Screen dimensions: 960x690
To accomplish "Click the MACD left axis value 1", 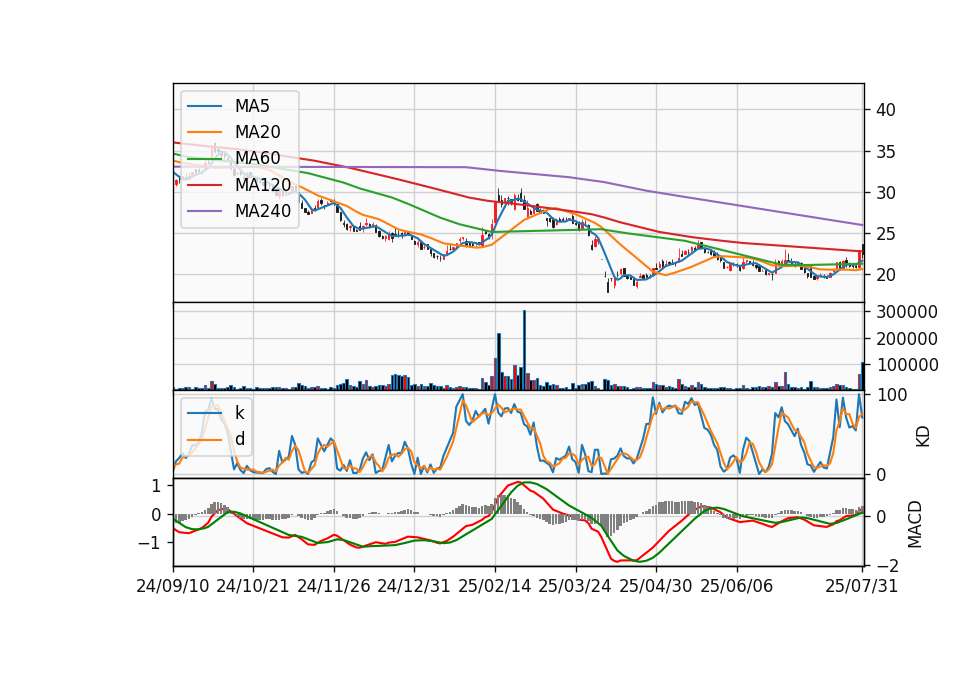I will (x=156, y=487).
